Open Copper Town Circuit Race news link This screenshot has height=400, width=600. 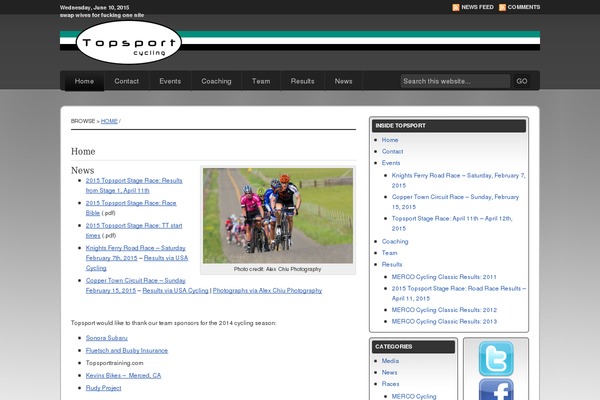click(135, 285)
